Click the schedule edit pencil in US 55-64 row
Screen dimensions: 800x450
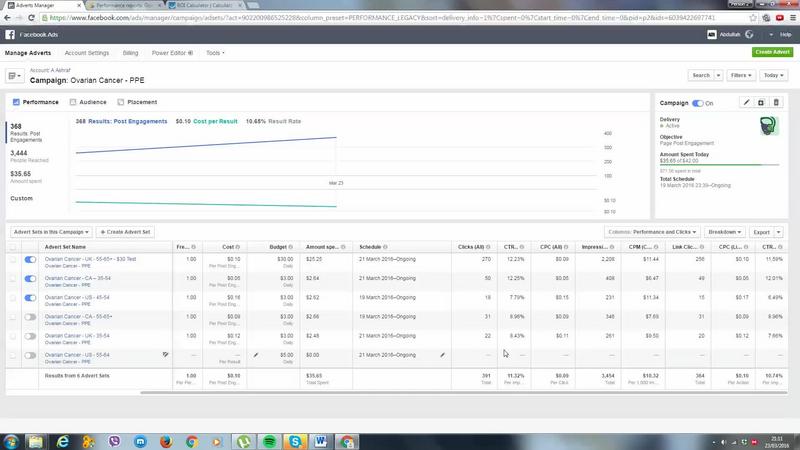[442, 355]
